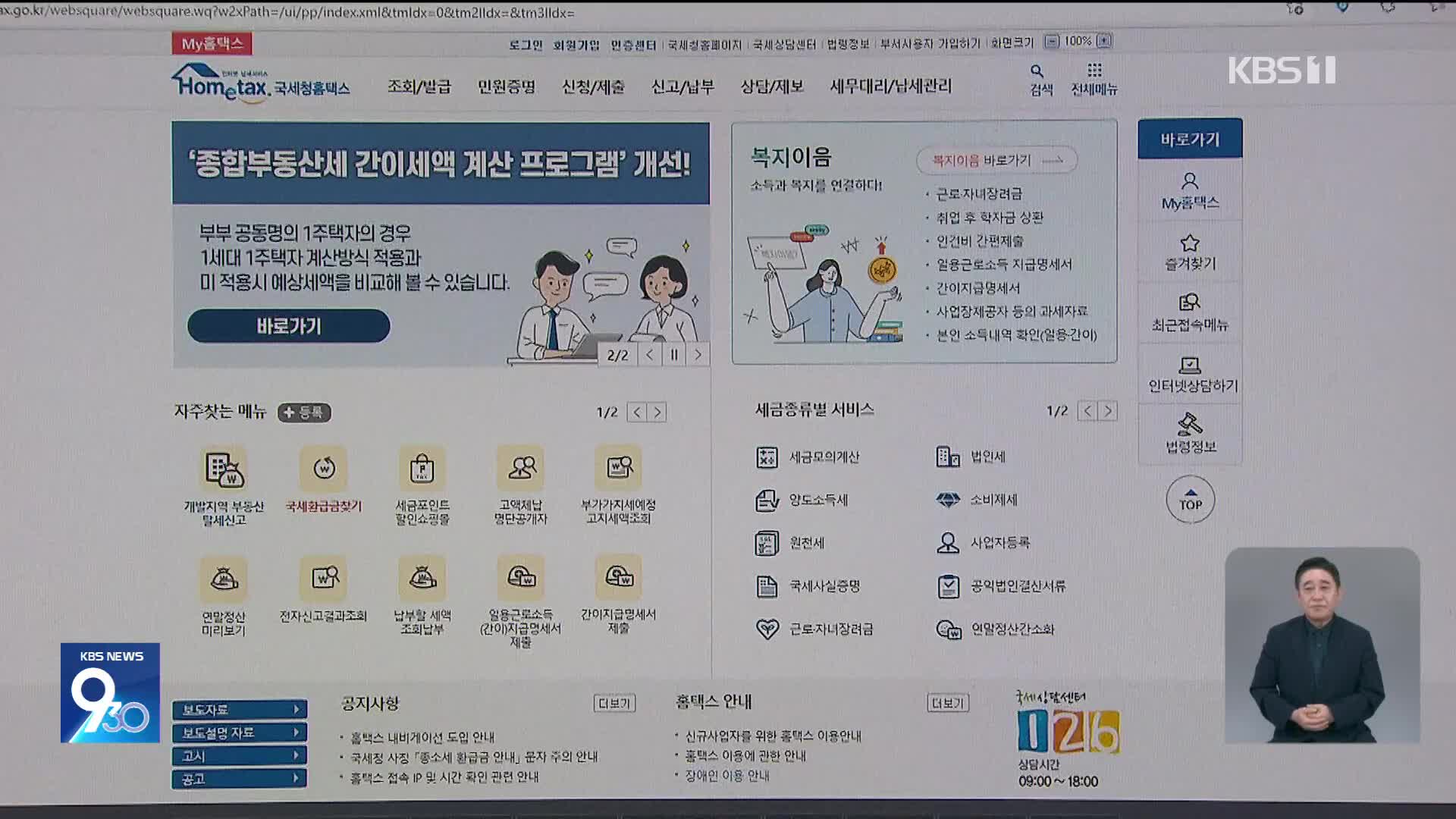Viewport: 1456px width, 819px height.
Task: Open 장애인 이용 안내 link
Action: click(x=727, y=776)
